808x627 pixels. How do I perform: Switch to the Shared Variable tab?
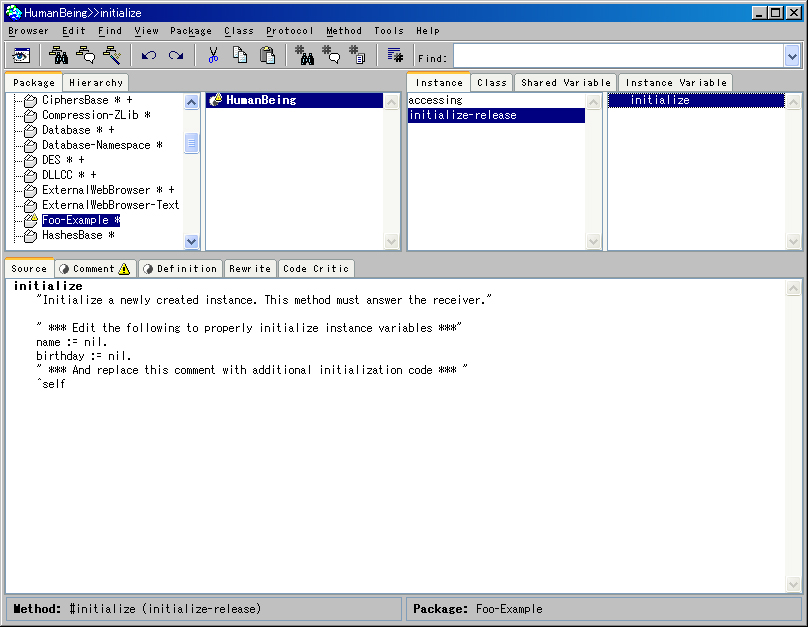565,82
